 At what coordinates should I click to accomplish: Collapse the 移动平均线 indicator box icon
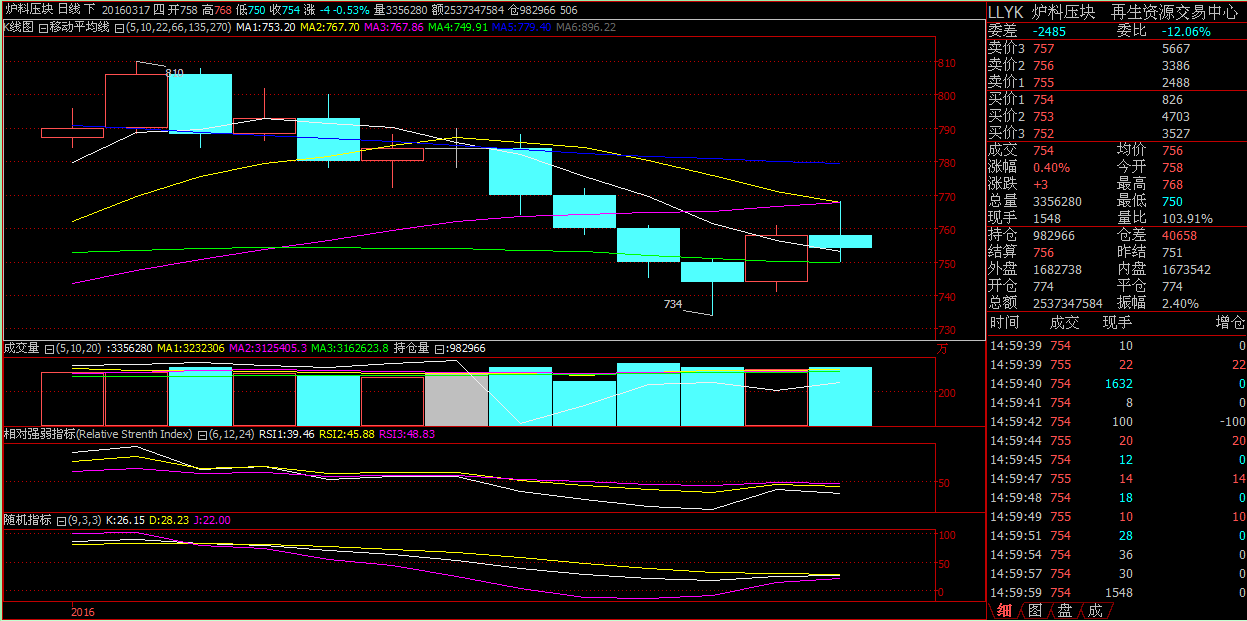point(43,27)
